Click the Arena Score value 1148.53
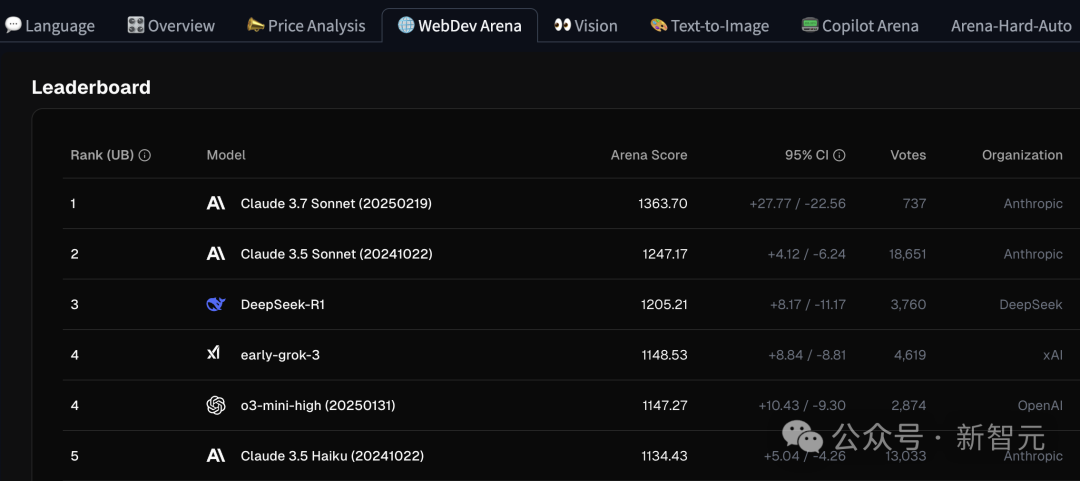This screenshot has width=1080, height=481. pyautogui.click(x=663, y=355)
